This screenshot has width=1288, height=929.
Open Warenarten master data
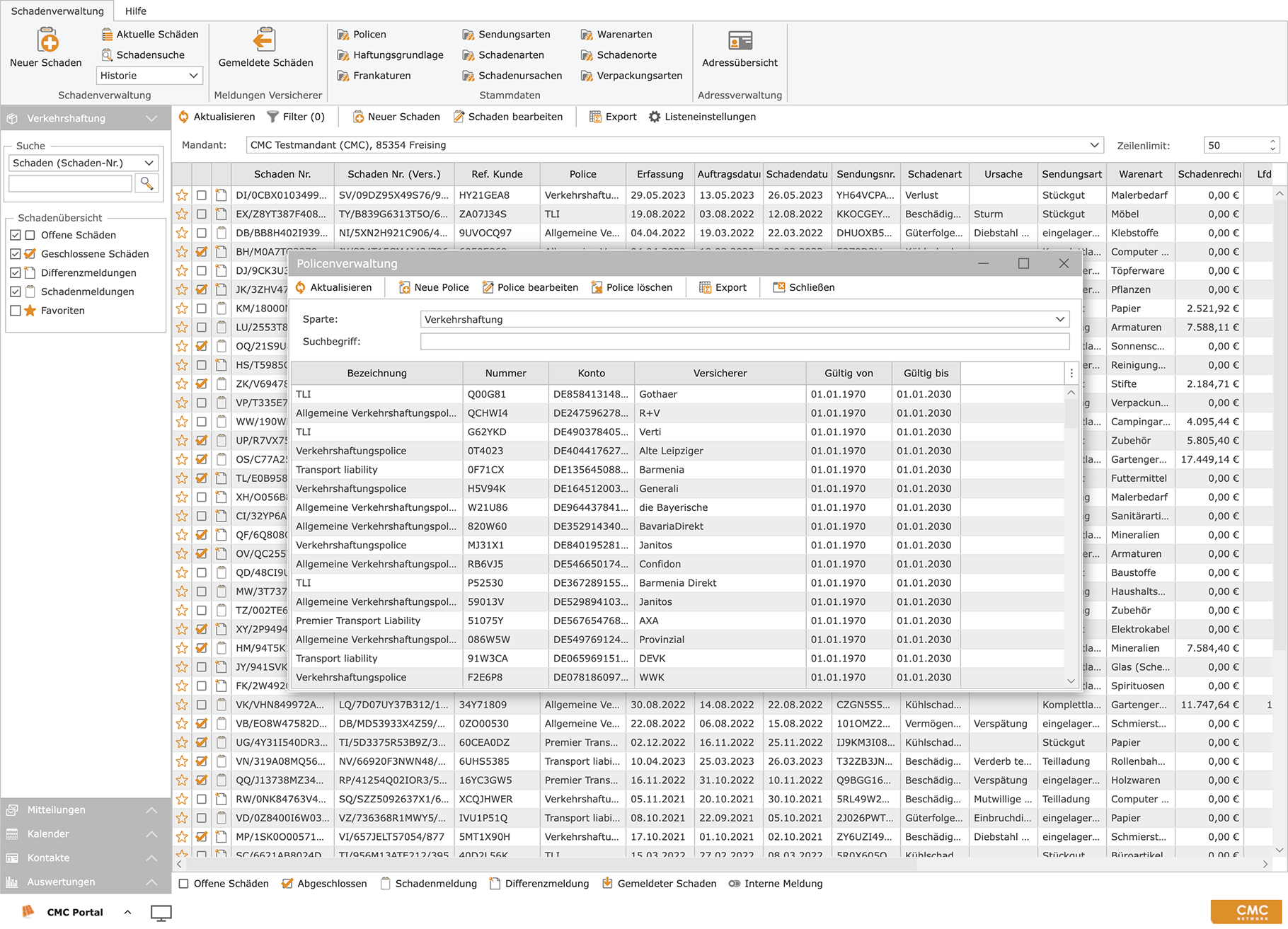[616, 34]
